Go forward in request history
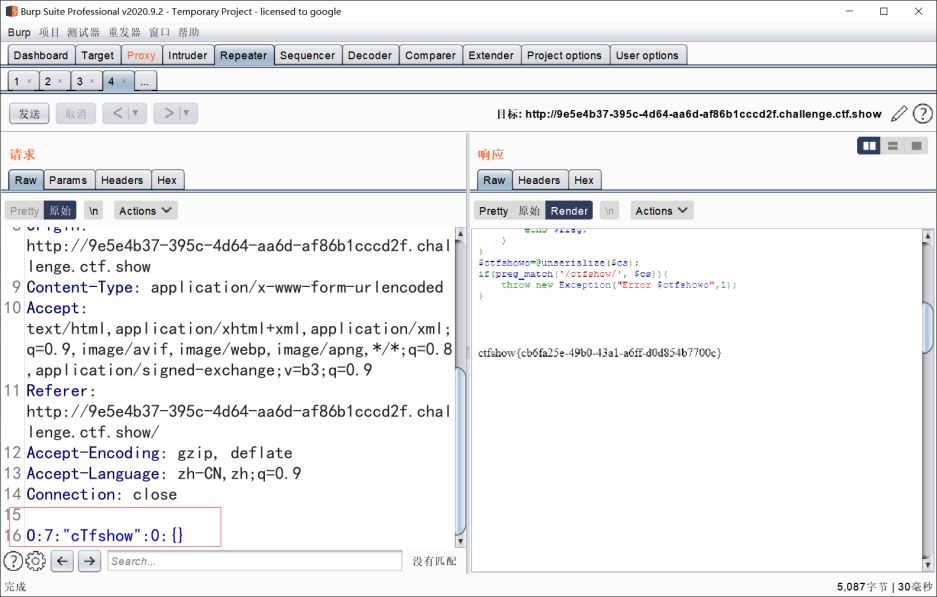This screenshot has height=597, width=937. pos(169,113)
